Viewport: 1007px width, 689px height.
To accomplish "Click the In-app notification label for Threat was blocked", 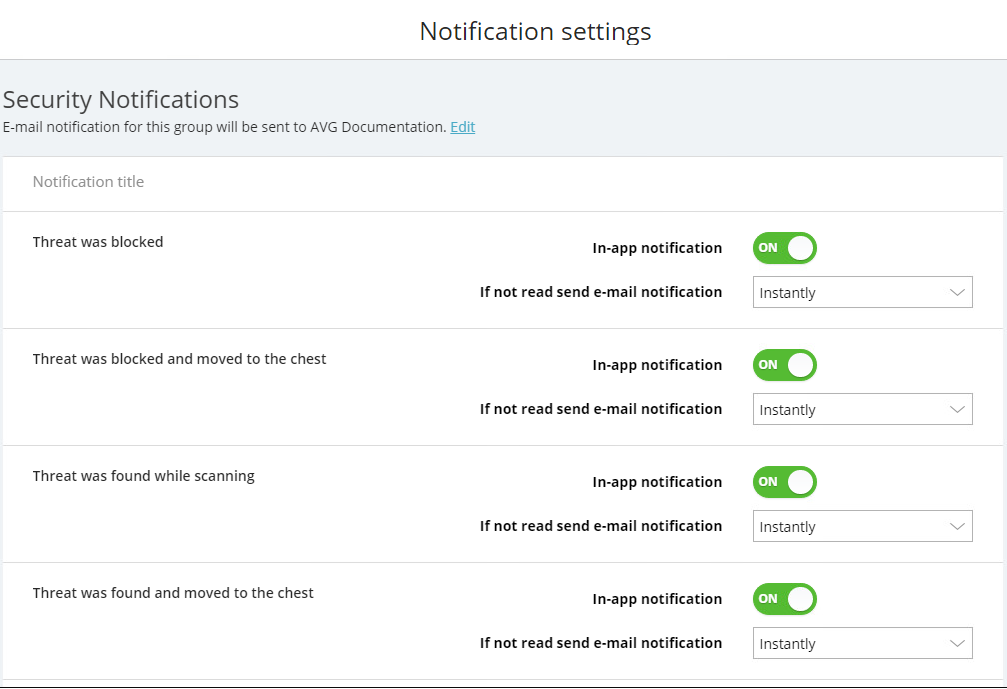I will [x=657, y=248].
